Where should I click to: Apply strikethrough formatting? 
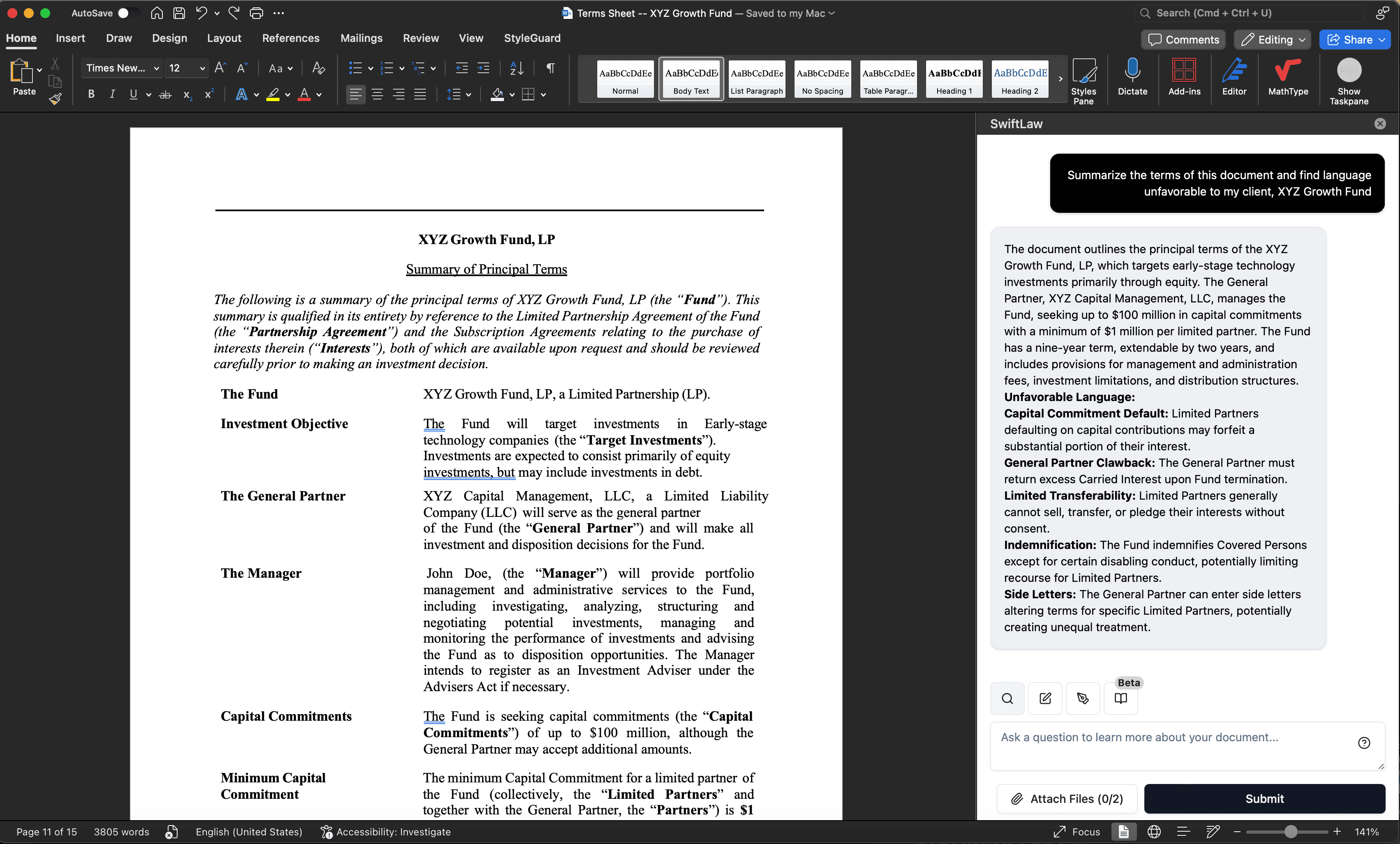click(165, 95)
